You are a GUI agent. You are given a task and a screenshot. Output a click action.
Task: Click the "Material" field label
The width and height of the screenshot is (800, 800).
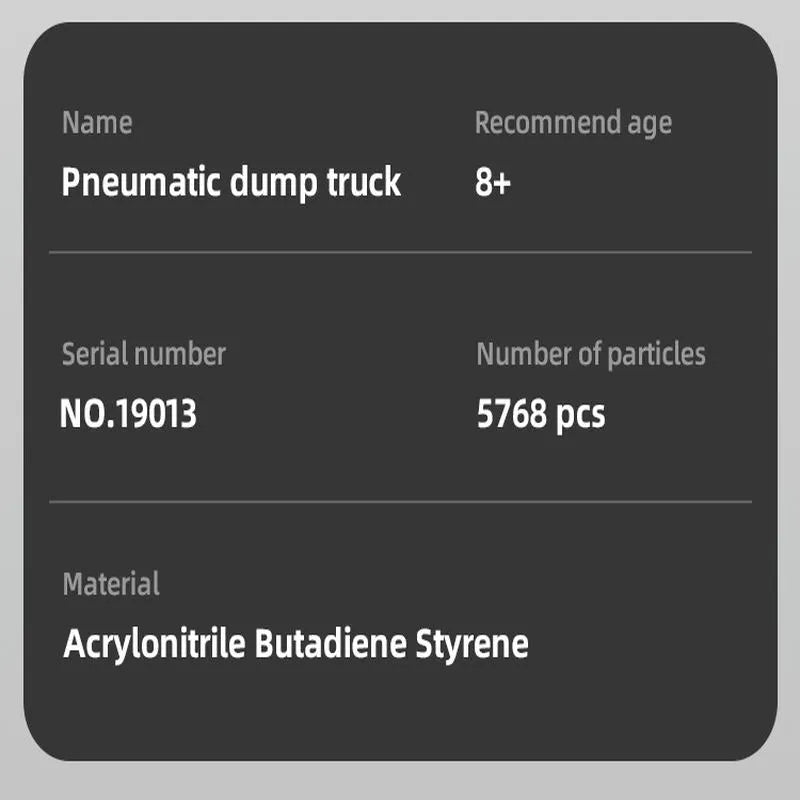click(x=111, y=584)
